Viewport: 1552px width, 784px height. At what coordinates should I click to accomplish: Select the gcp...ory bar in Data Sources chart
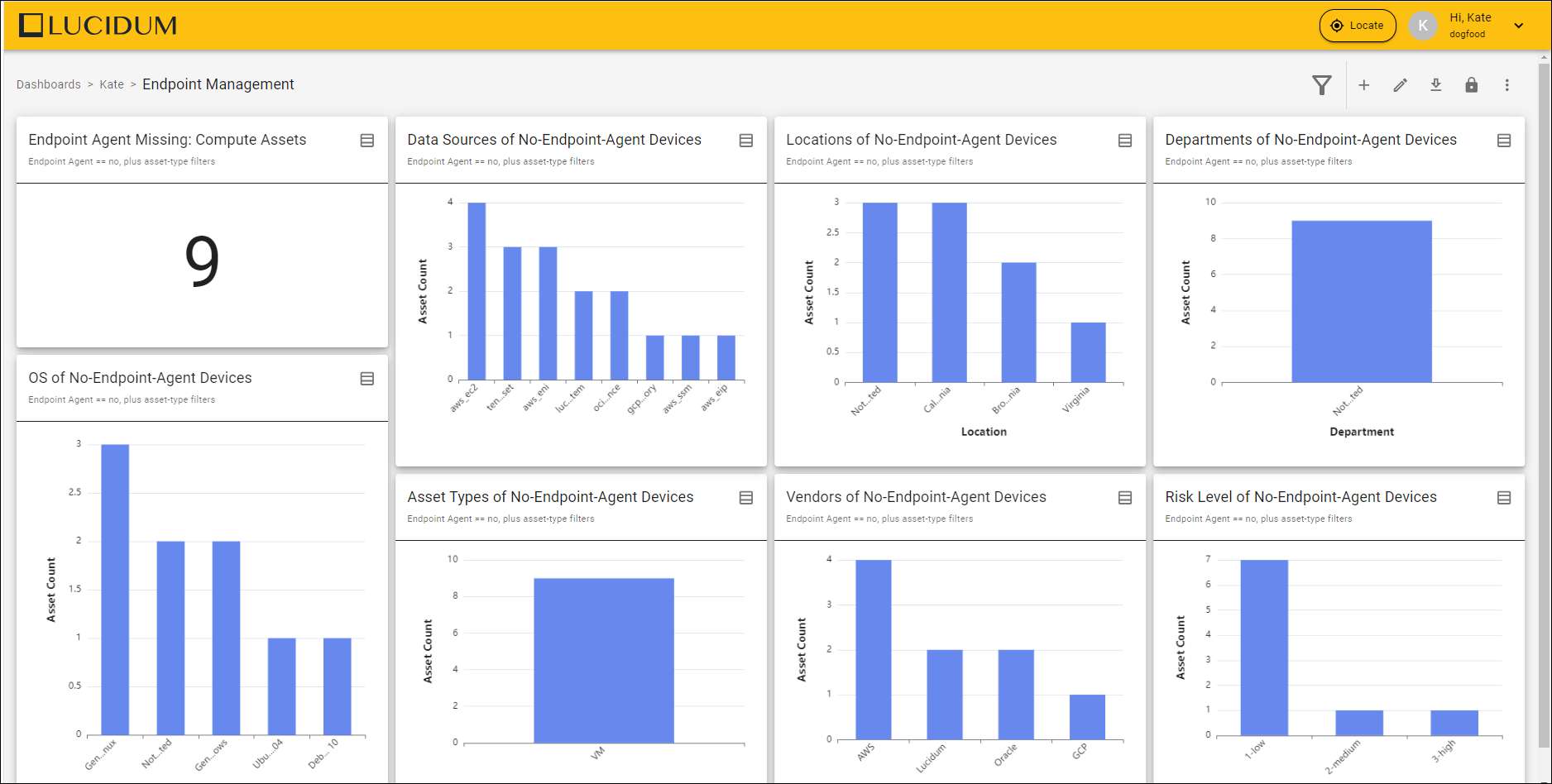654,358
